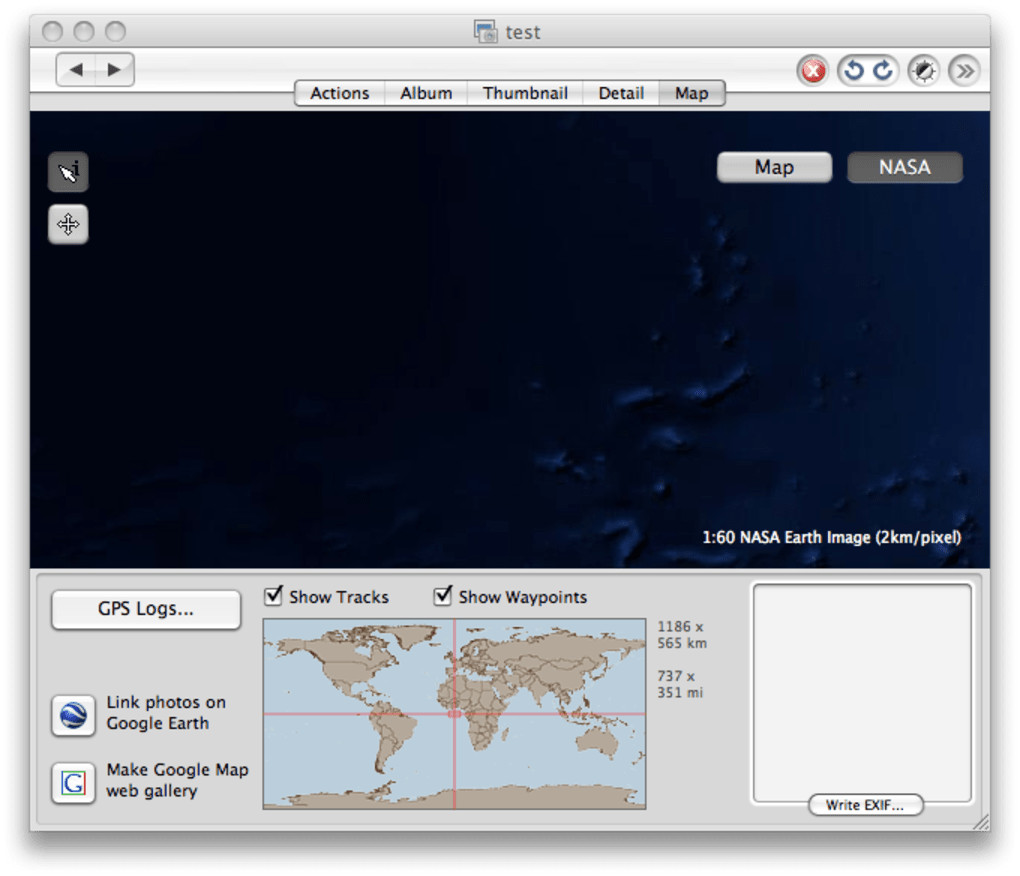
Task: Click the window minimize title bar button
Action: [x=84, y=31]
